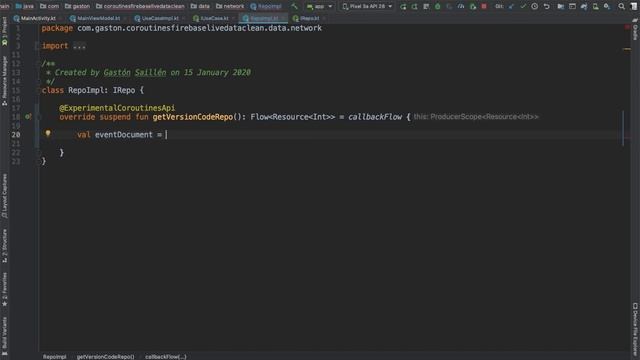640x360 pixels.
Task: Click the Make Project hammer icon
Action: (294, 6)
